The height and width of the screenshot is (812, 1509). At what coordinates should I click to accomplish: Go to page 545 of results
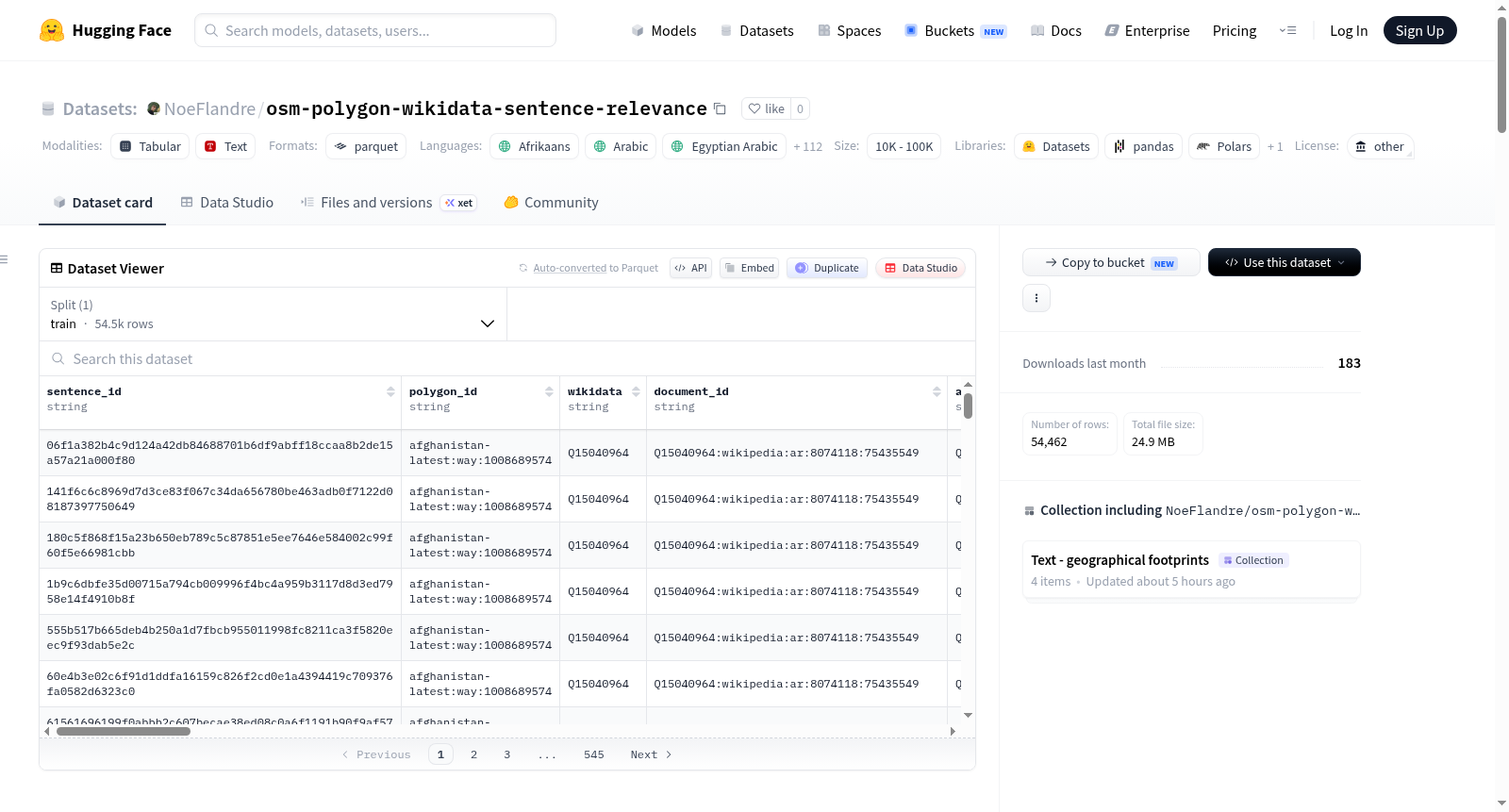tap(593, 754)
